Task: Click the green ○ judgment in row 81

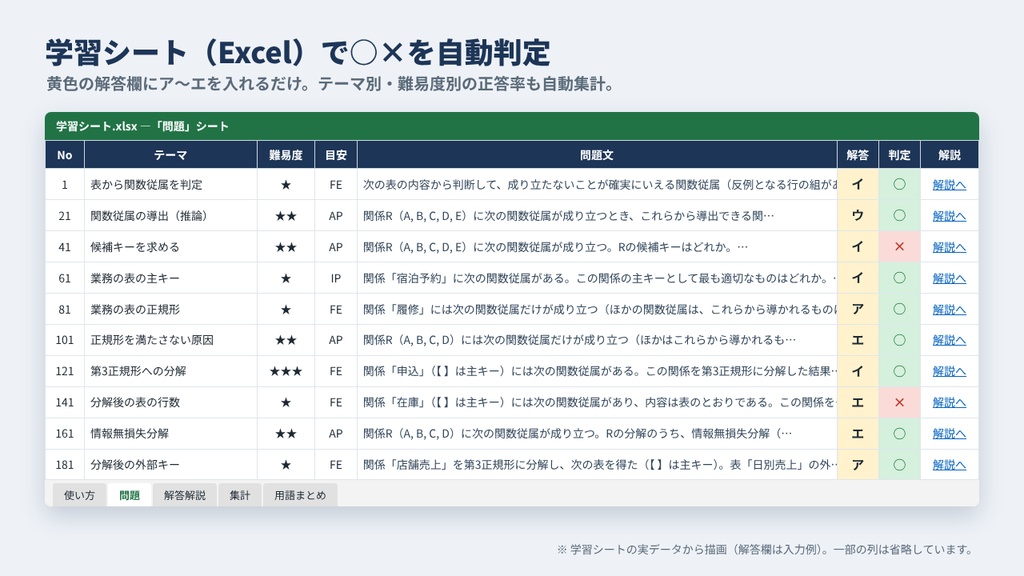Action: click(x=899, y=310)
